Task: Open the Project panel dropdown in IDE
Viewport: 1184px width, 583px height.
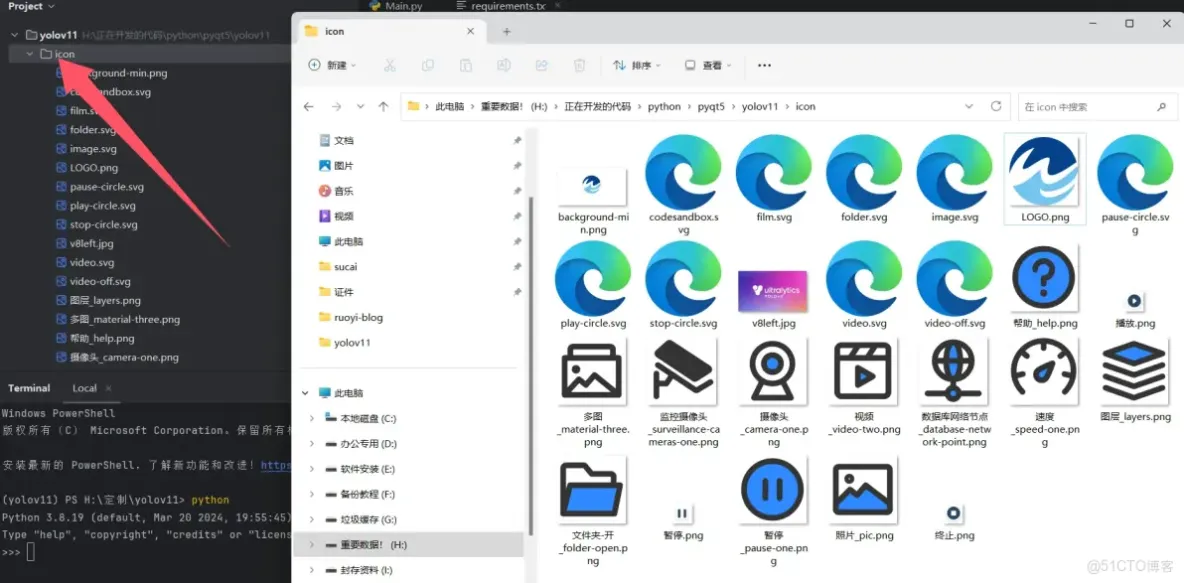Action: point(32,6)
